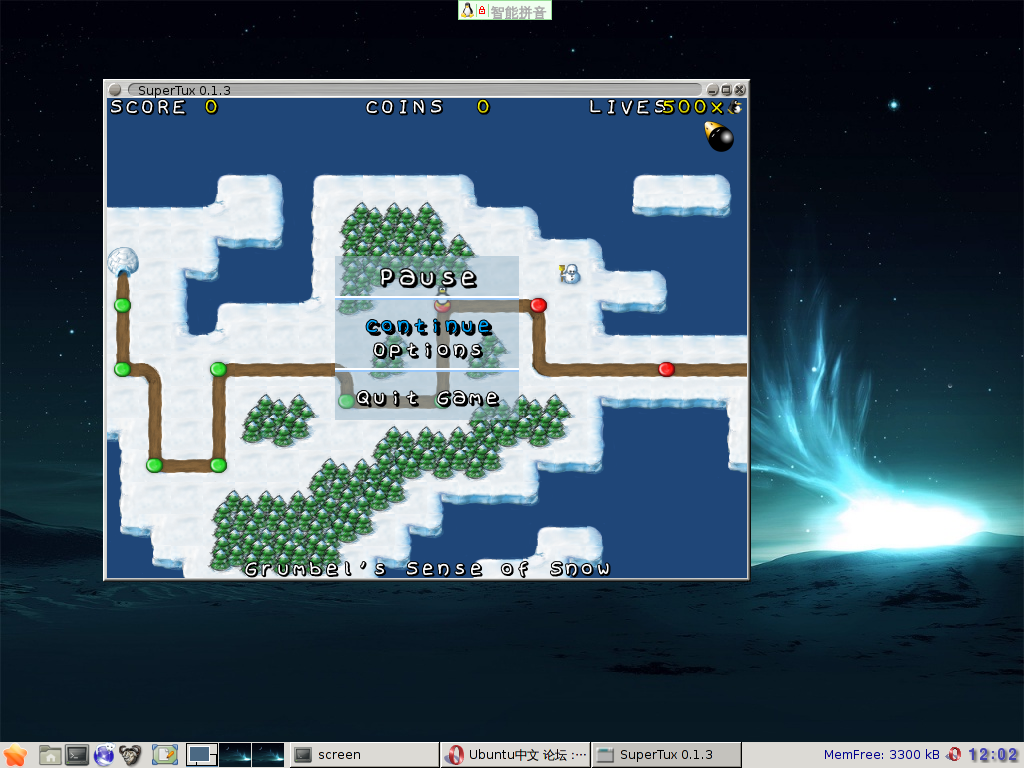Screen dimensions: 1024x768
Task: Click the penguin icon in the input method bar
Action: coord(467,10)
